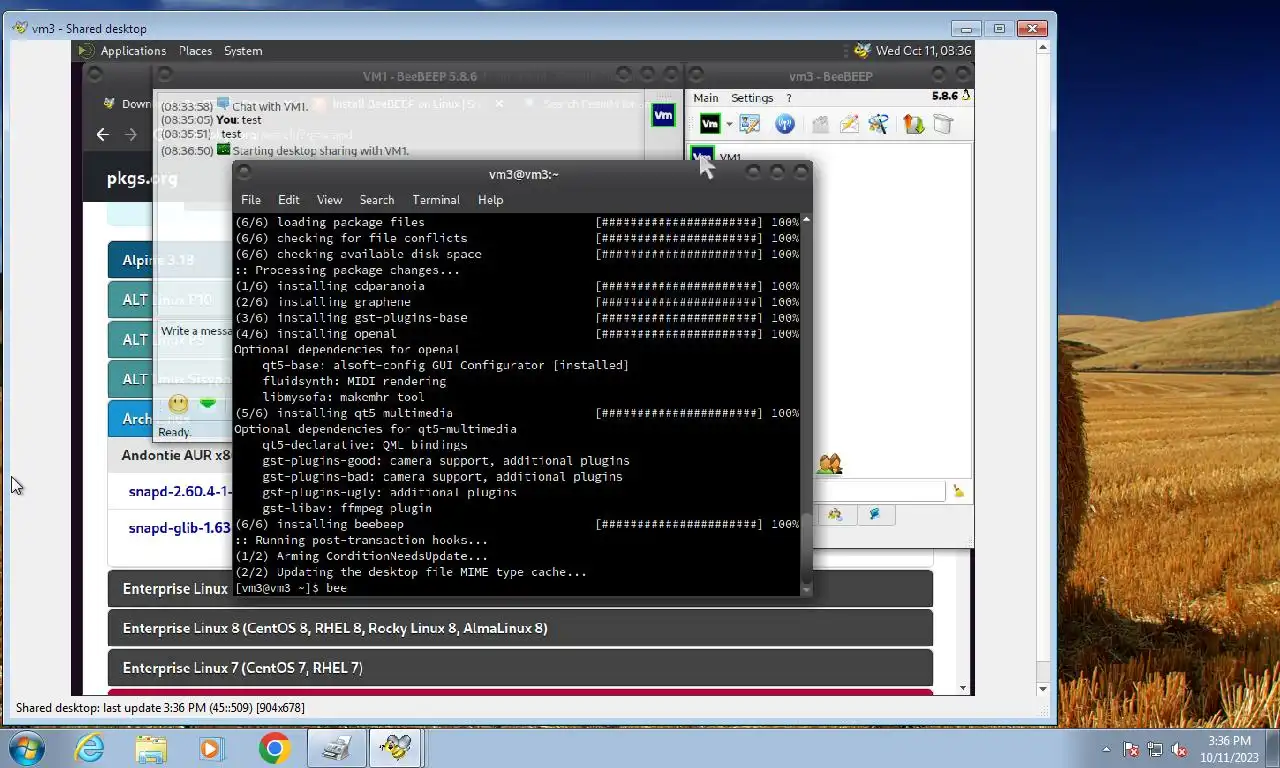Screen dimensions: 1280x768
Task: Click the white bucket icon in BeeBEEP toolbar
Action: [x=943, y=124]
